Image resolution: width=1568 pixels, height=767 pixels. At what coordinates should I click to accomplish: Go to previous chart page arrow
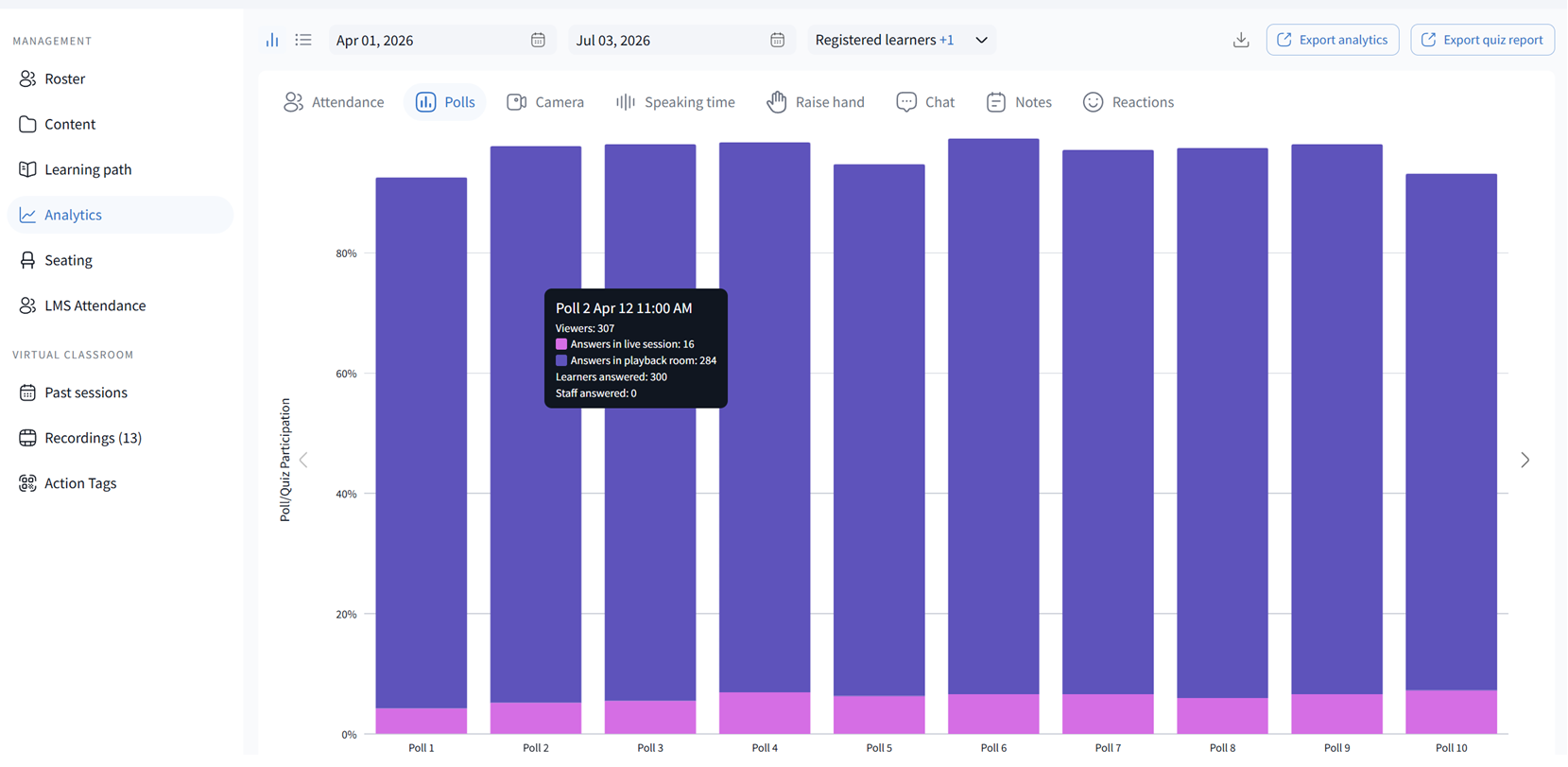point(303,461)
